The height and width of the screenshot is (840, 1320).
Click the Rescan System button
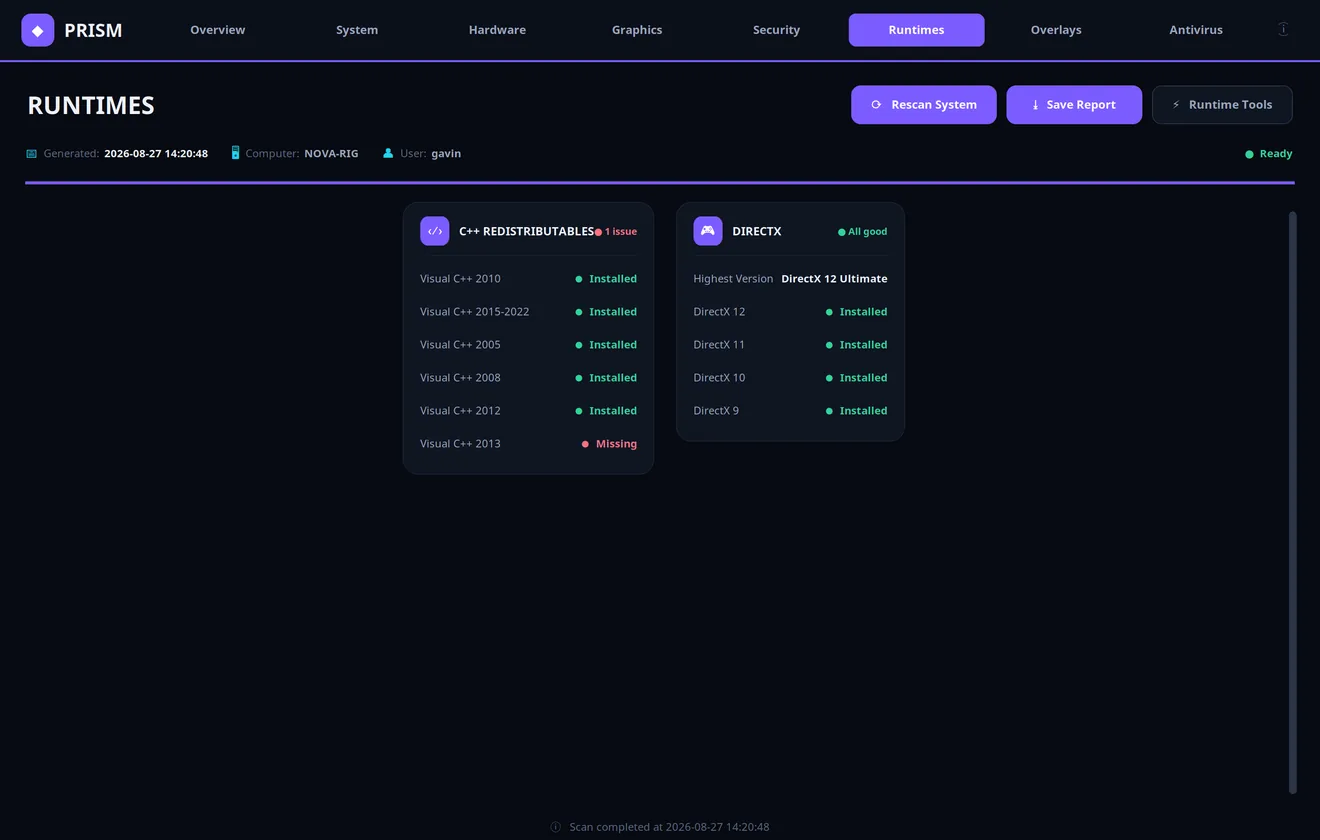pyautogui.click(x=924, y=105)
